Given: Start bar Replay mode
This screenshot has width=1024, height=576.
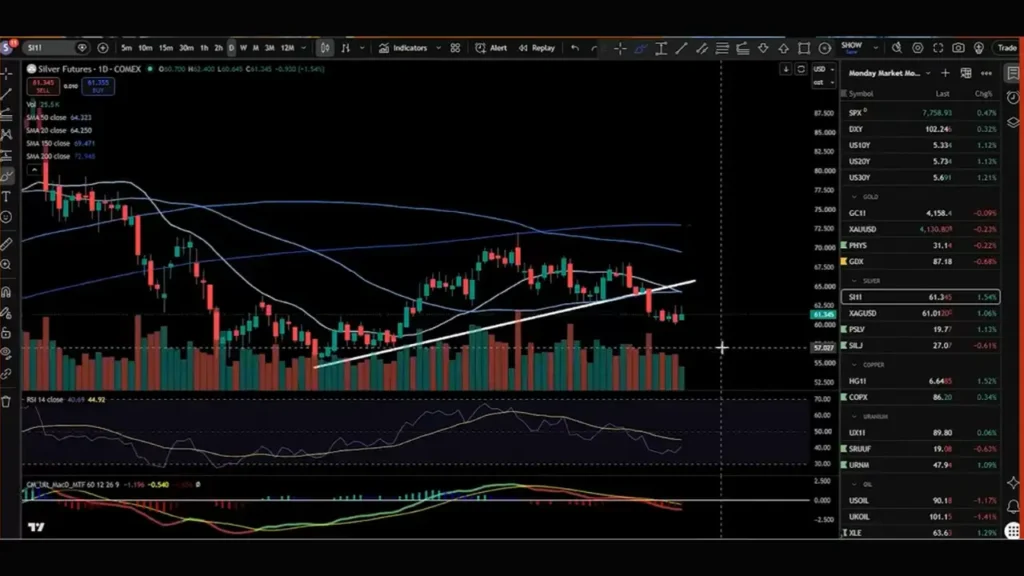Looking at the screenshot, I should click(537, 48).
